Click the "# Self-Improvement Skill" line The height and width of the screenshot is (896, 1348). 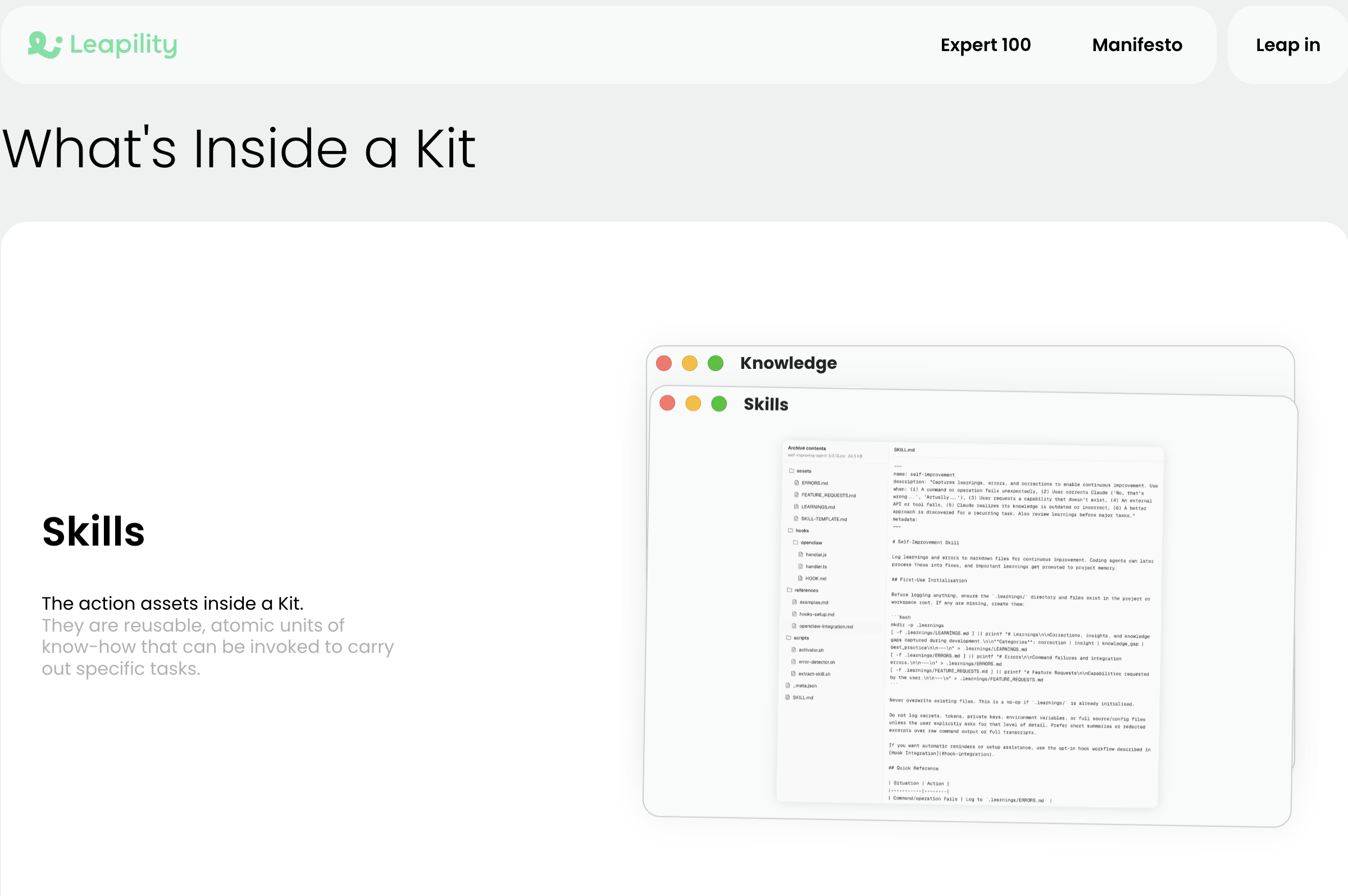pos(926,542)
